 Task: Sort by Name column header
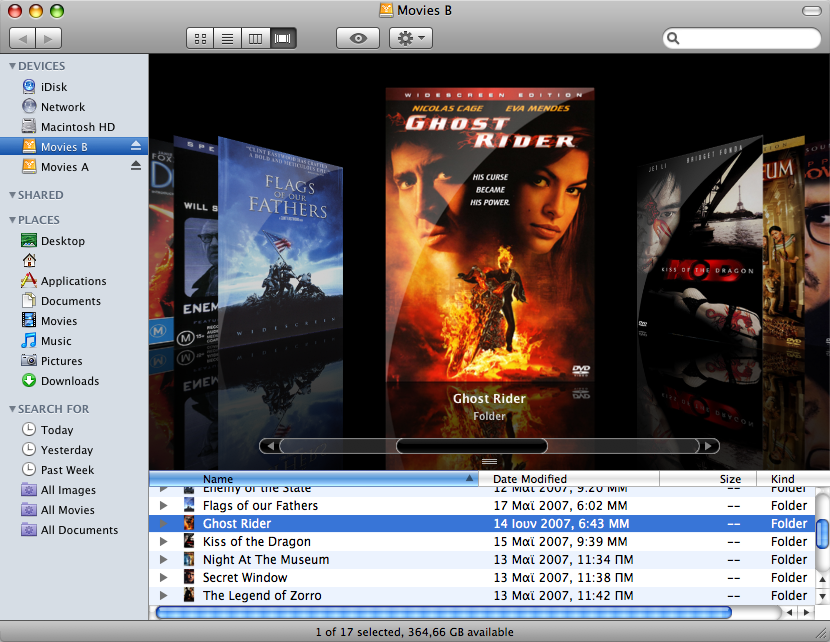tap(314, 479)
